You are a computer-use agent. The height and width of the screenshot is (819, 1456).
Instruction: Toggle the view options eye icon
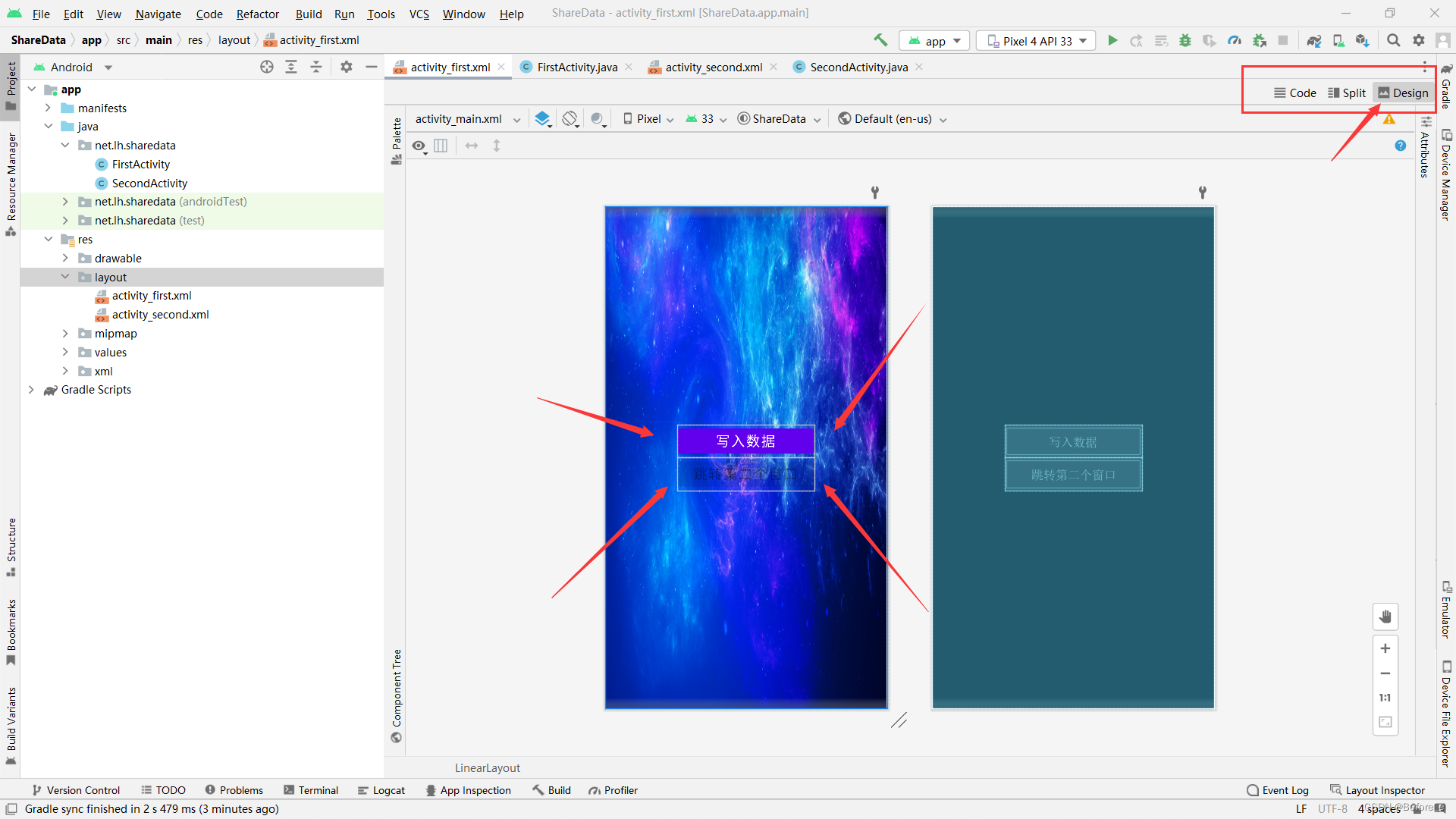click(x=419, y=146)
